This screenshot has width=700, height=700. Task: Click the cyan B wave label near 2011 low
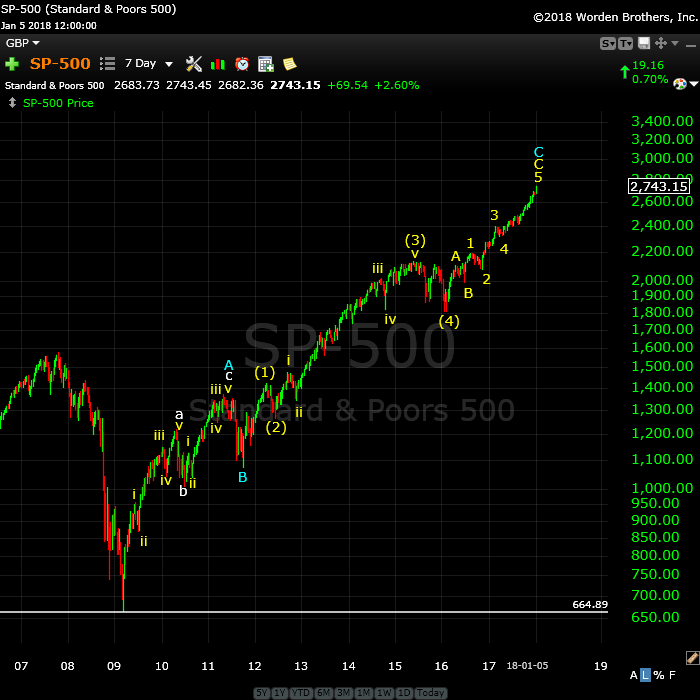coord(242,477)
